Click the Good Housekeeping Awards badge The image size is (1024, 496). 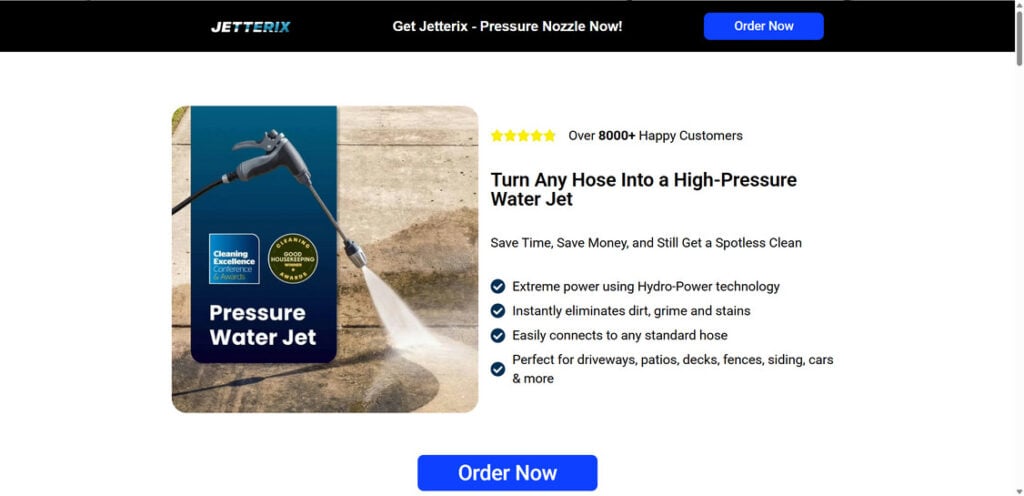[293, 258]
